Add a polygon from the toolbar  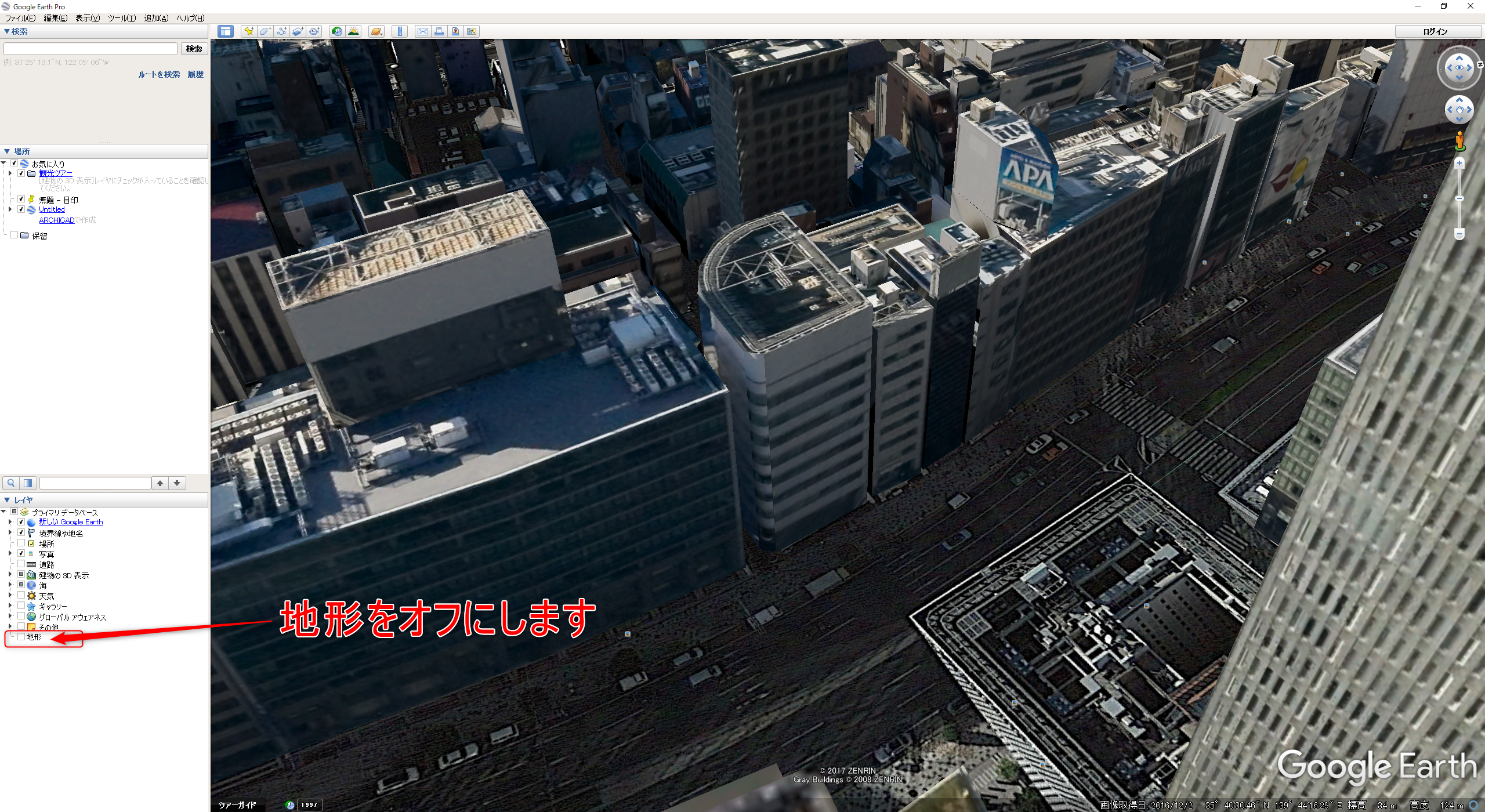point(265,31)
